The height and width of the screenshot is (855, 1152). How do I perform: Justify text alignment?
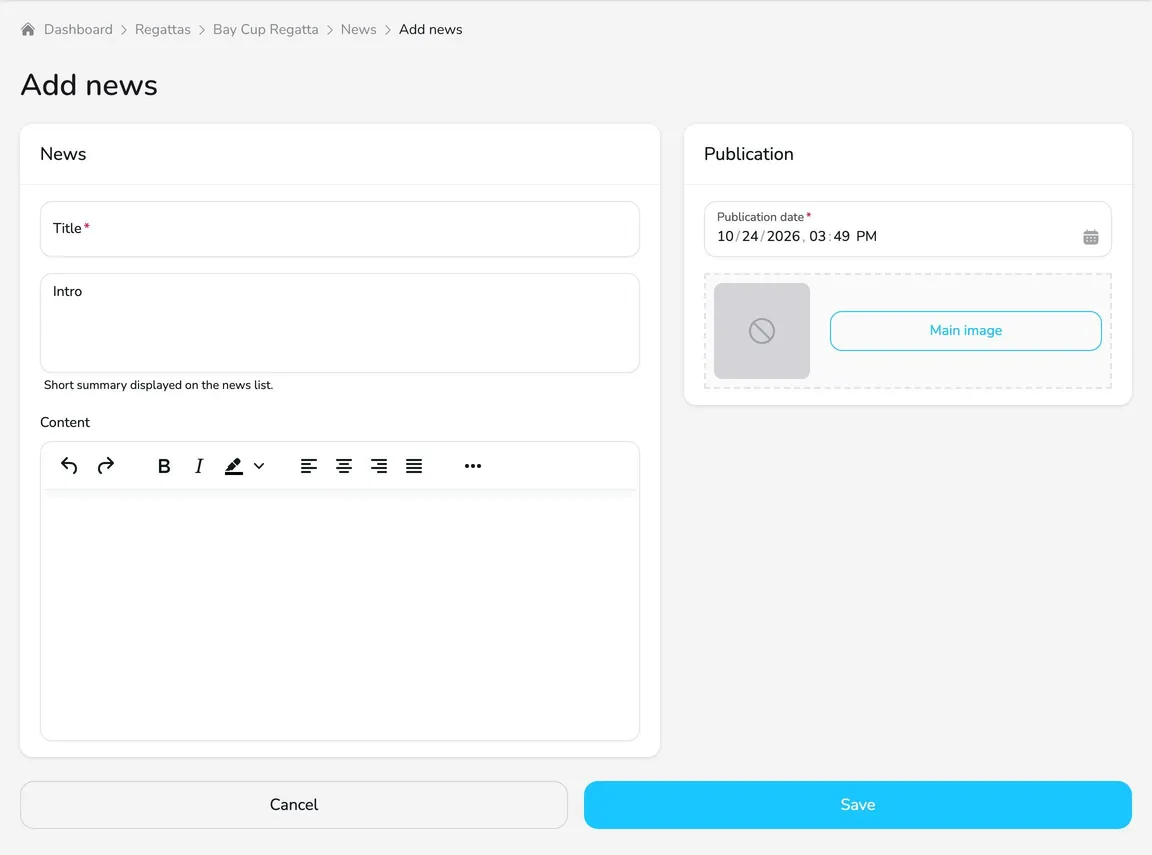pos(414,466)
